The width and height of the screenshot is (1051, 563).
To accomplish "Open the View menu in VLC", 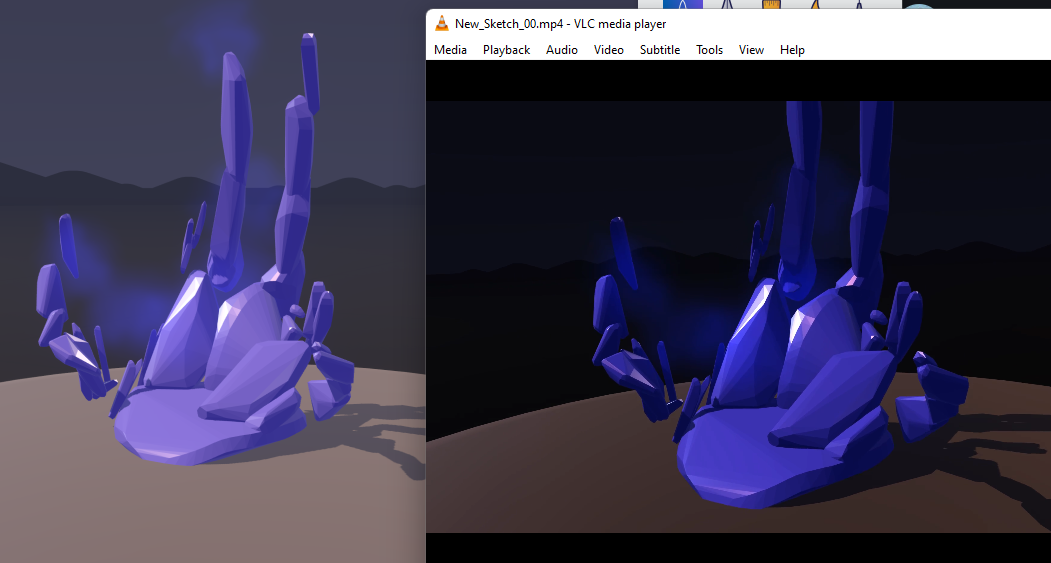I will [751, 50].
